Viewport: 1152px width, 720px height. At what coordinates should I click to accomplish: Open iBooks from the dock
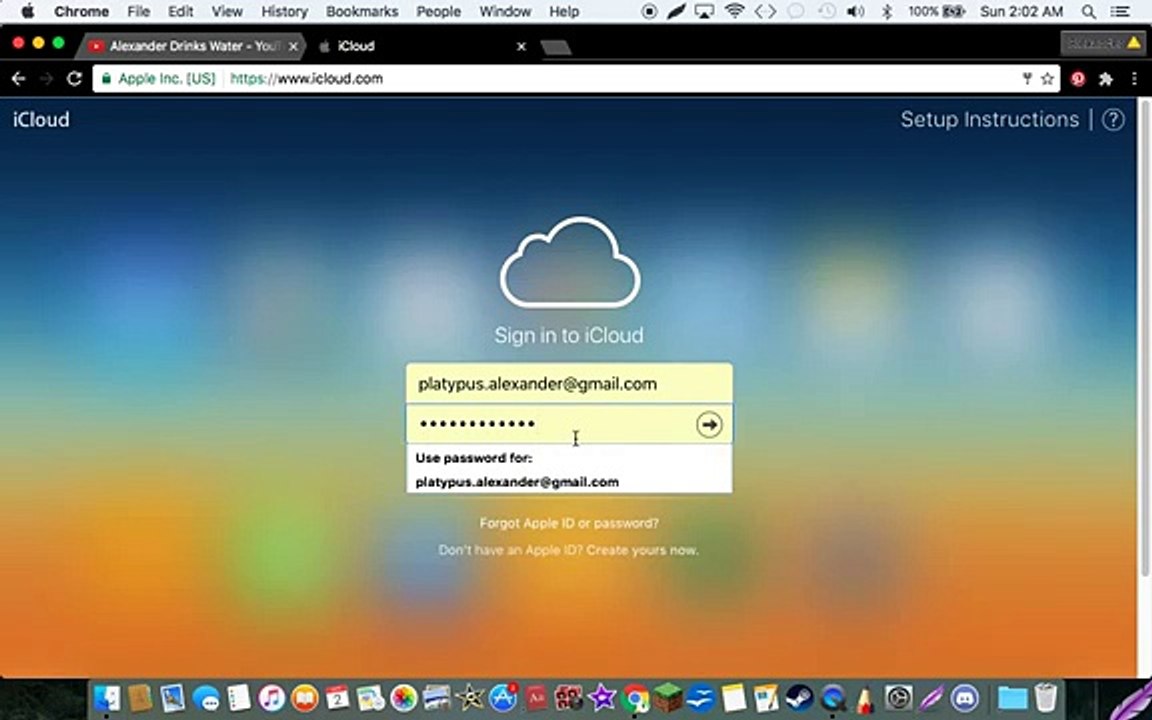[304, 697]
